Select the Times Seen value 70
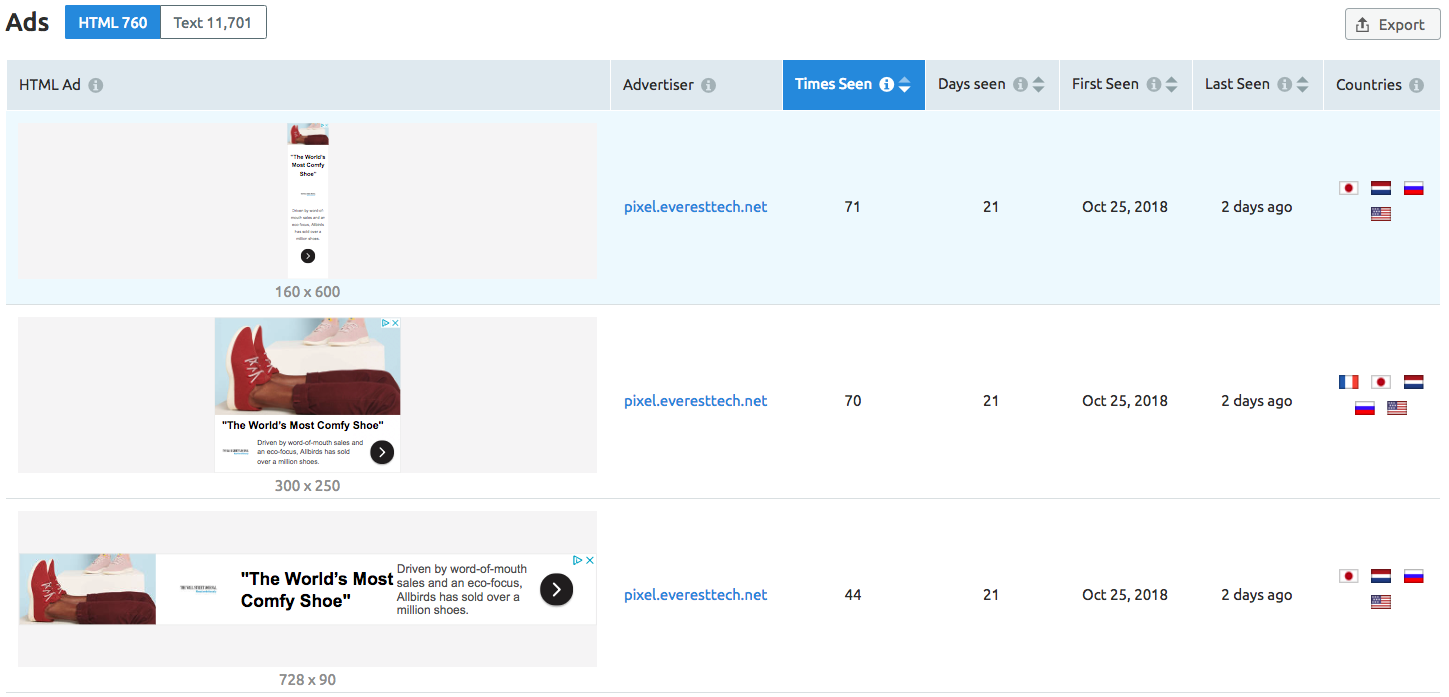This screenshot has width=1449, height=697. coord(853,401)
